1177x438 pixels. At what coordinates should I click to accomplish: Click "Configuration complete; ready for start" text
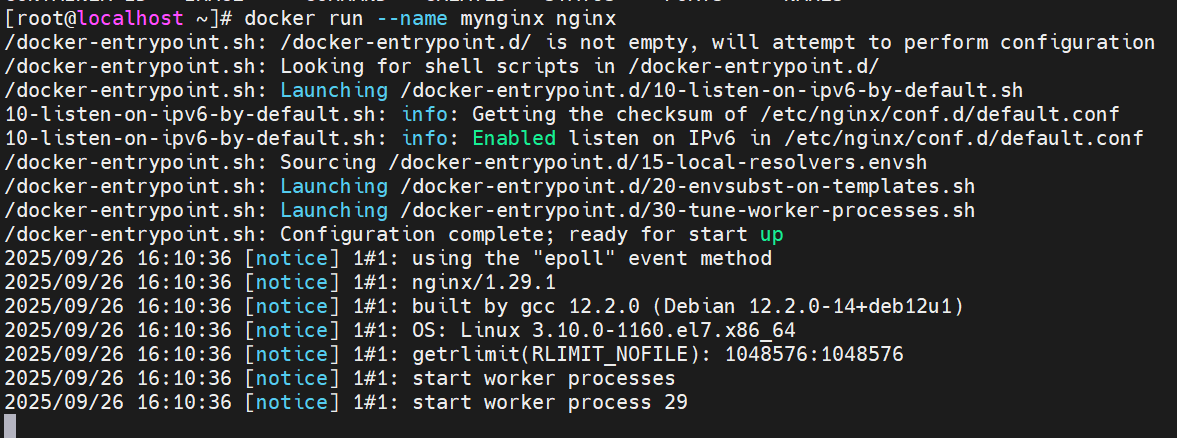tap(514, 235)
